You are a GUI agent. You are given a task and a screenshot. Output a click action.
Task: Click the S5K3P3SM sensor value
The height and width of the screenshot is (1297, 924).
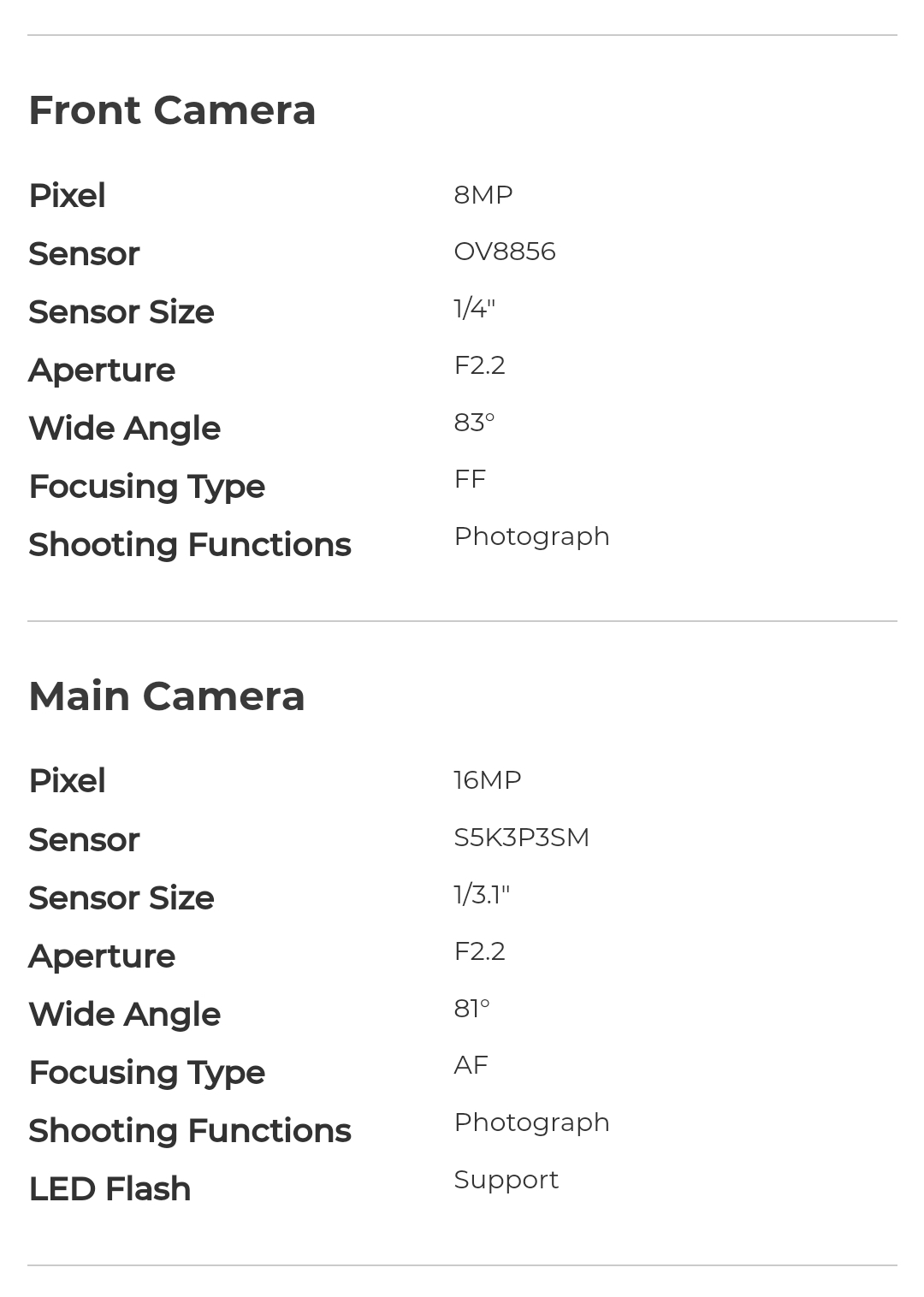(522, 838)
